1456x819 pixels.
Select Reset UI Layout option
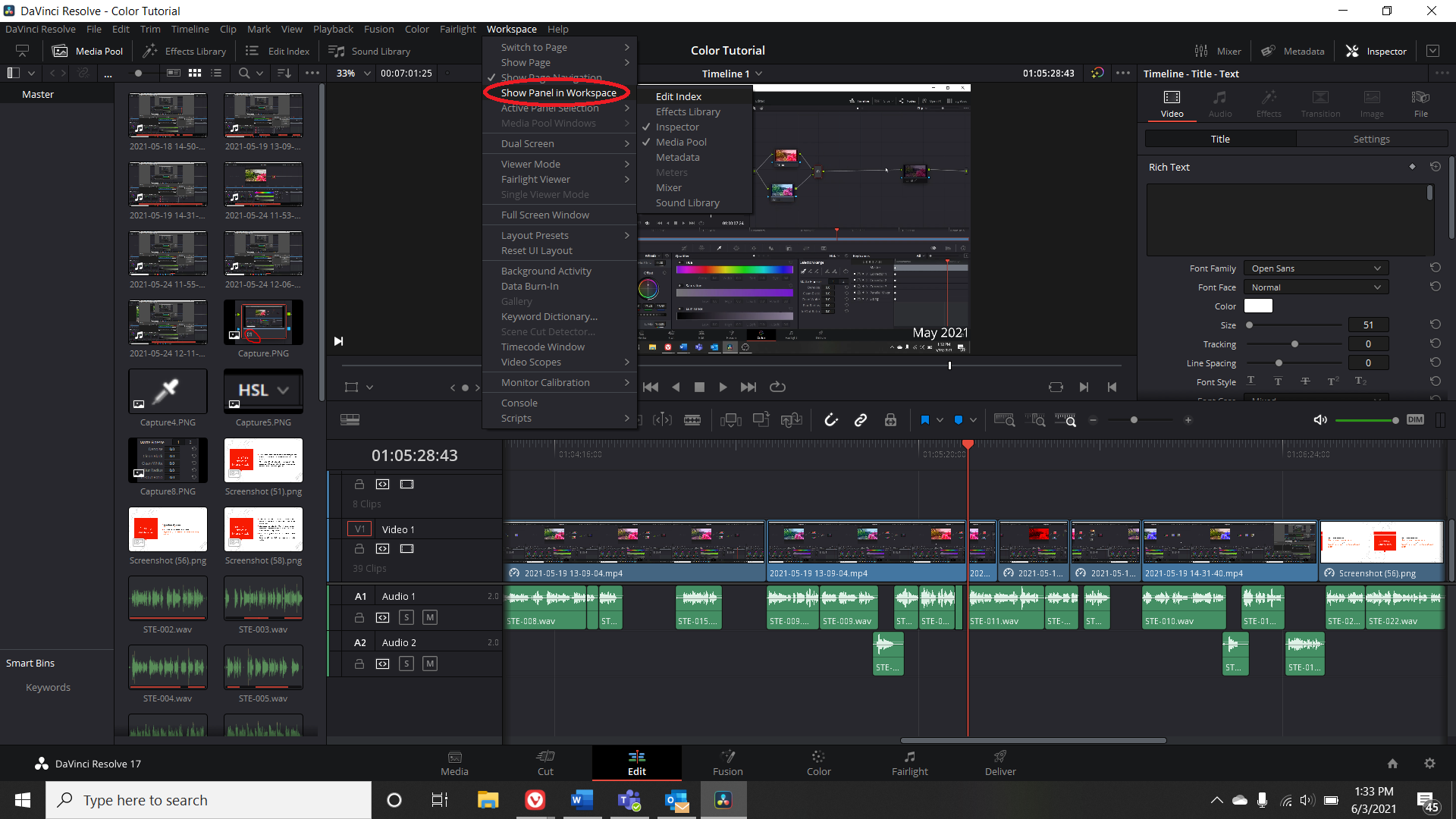536,250
